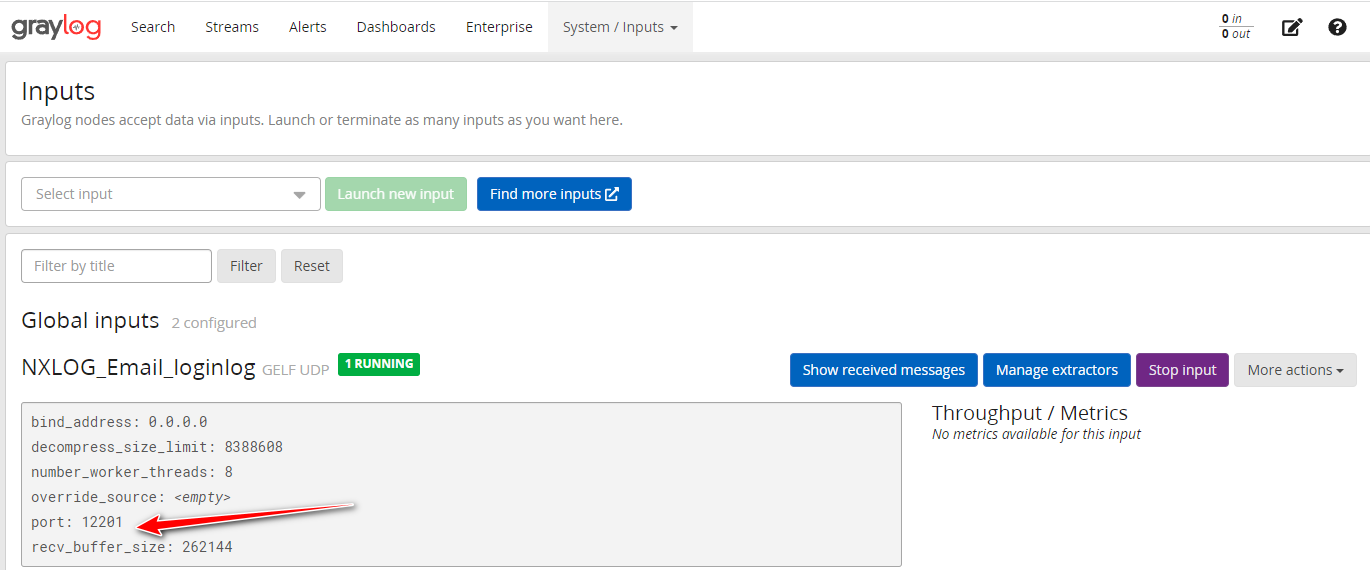Focus the Filter by title field

(x=116, y=266)
